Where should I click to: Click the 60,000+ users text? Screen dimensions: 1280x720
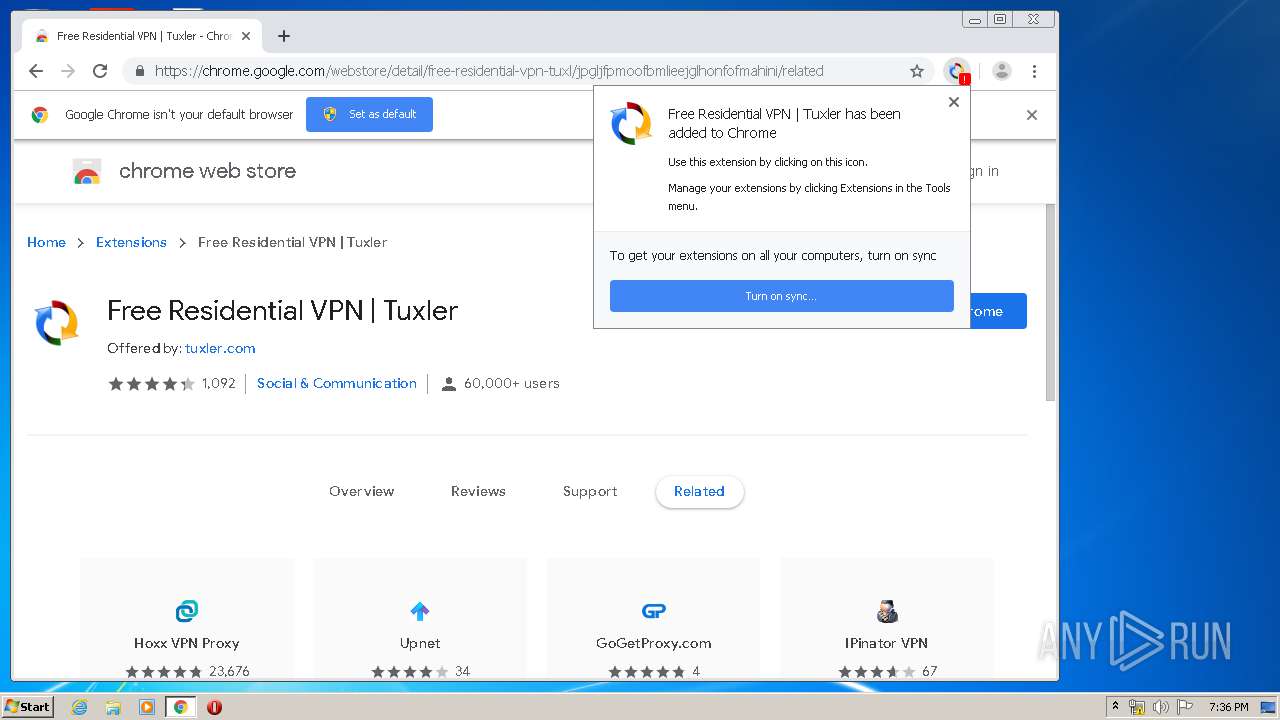click(x=511, y=383)
